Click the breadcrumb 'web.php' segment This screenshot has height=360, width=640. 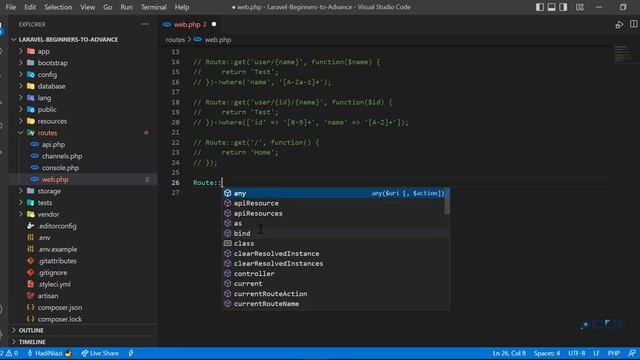coord(218,40)
